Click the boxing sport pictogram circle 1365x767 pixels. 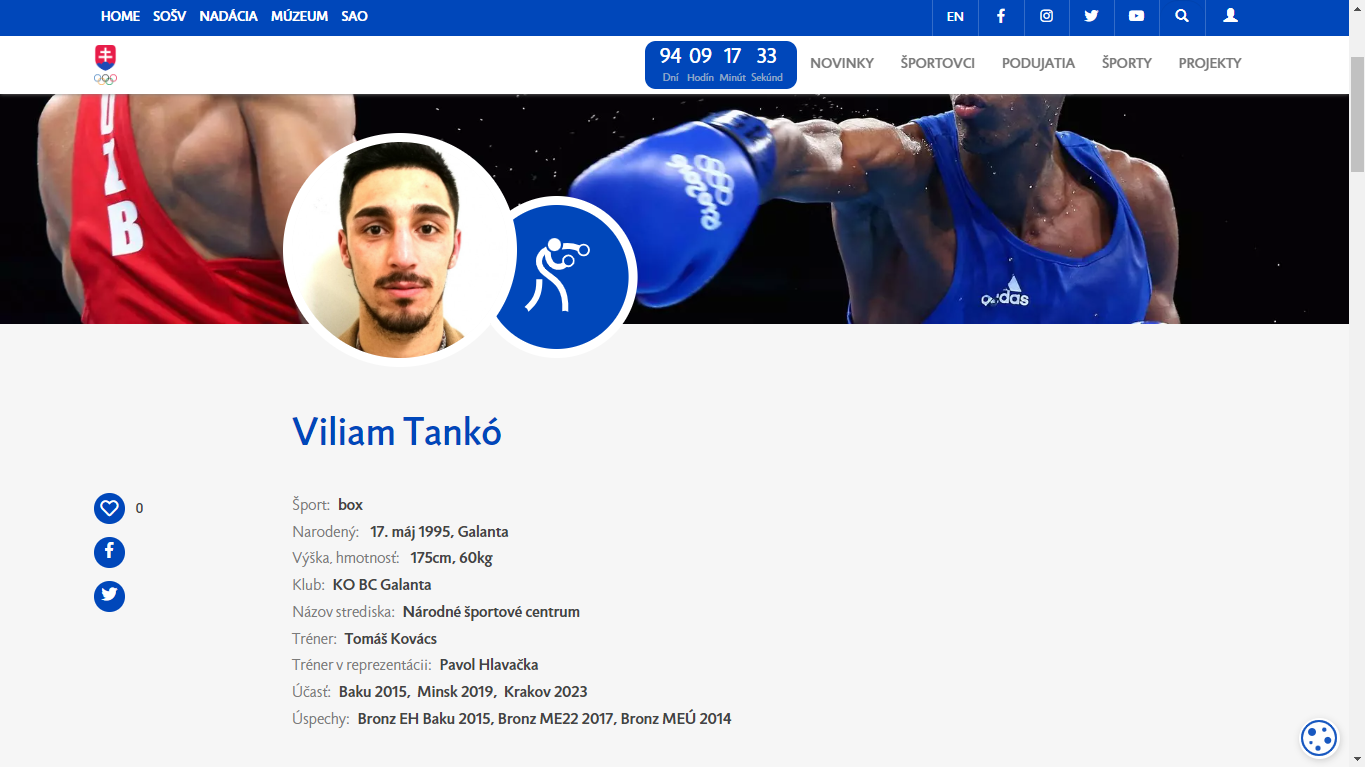559,277
